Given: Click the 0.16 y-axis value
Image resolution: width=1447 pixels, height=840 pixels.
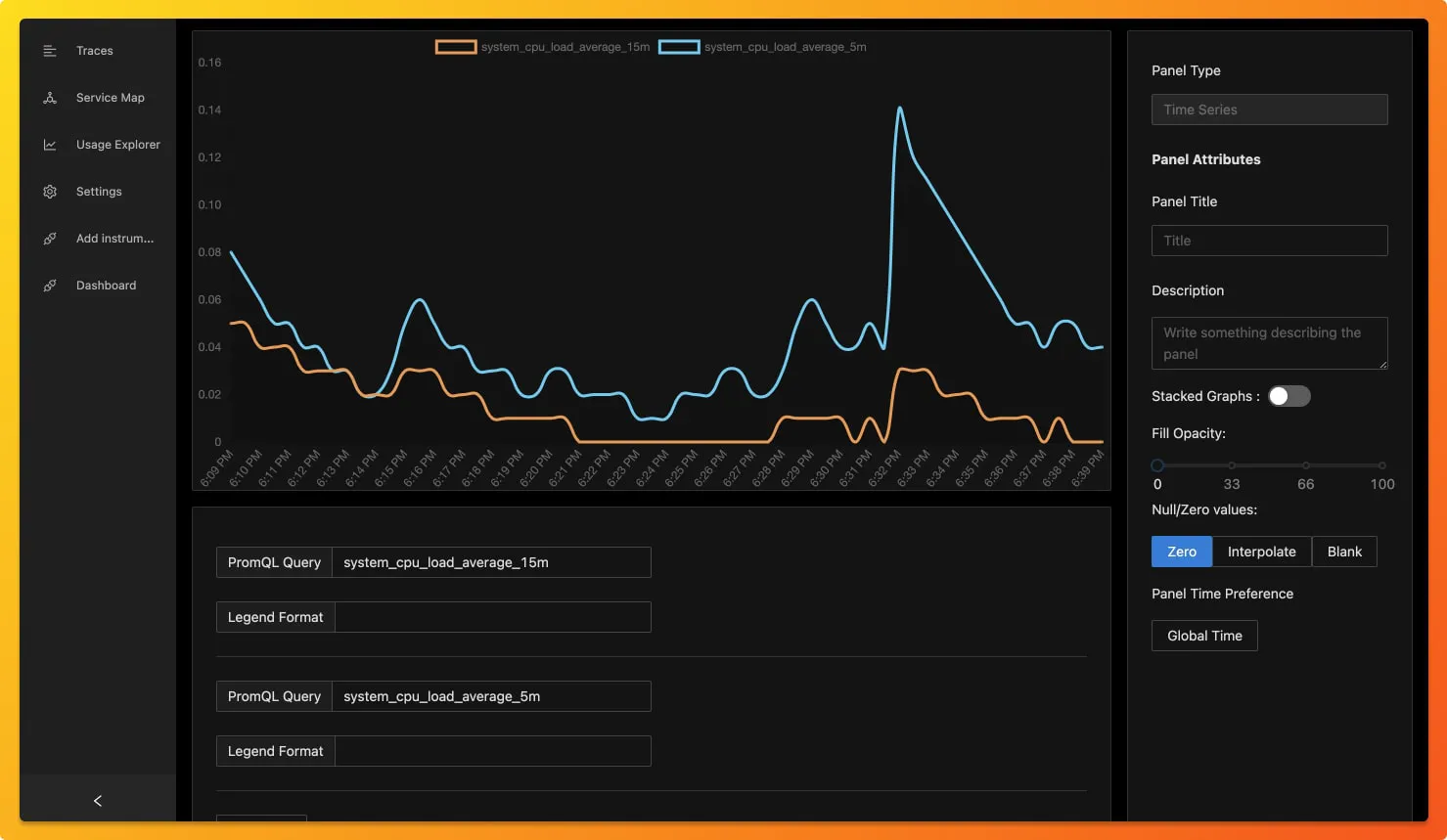Looking at the screenshot, I should pos(209,63).
